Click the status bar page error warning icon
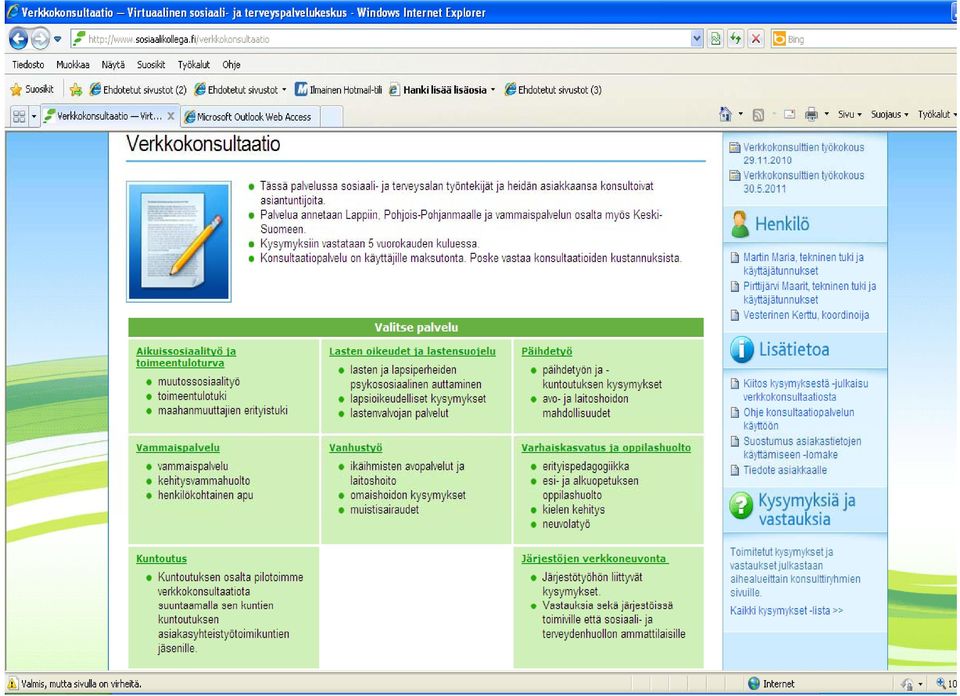The image size is (960, 696). click(12, 684)
